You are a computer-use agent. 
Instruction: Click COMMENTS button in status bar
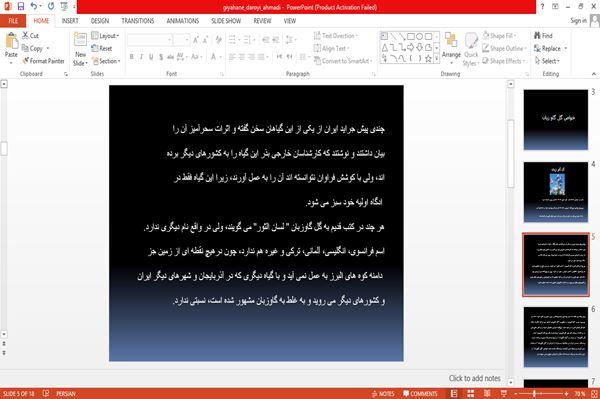(x=420, y=394)
